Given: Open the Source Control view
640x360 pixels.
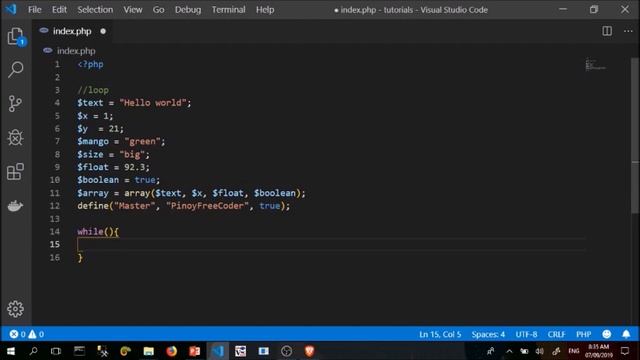Looking at the screenshot, I should pyautogui.click(x=16, y=104).
